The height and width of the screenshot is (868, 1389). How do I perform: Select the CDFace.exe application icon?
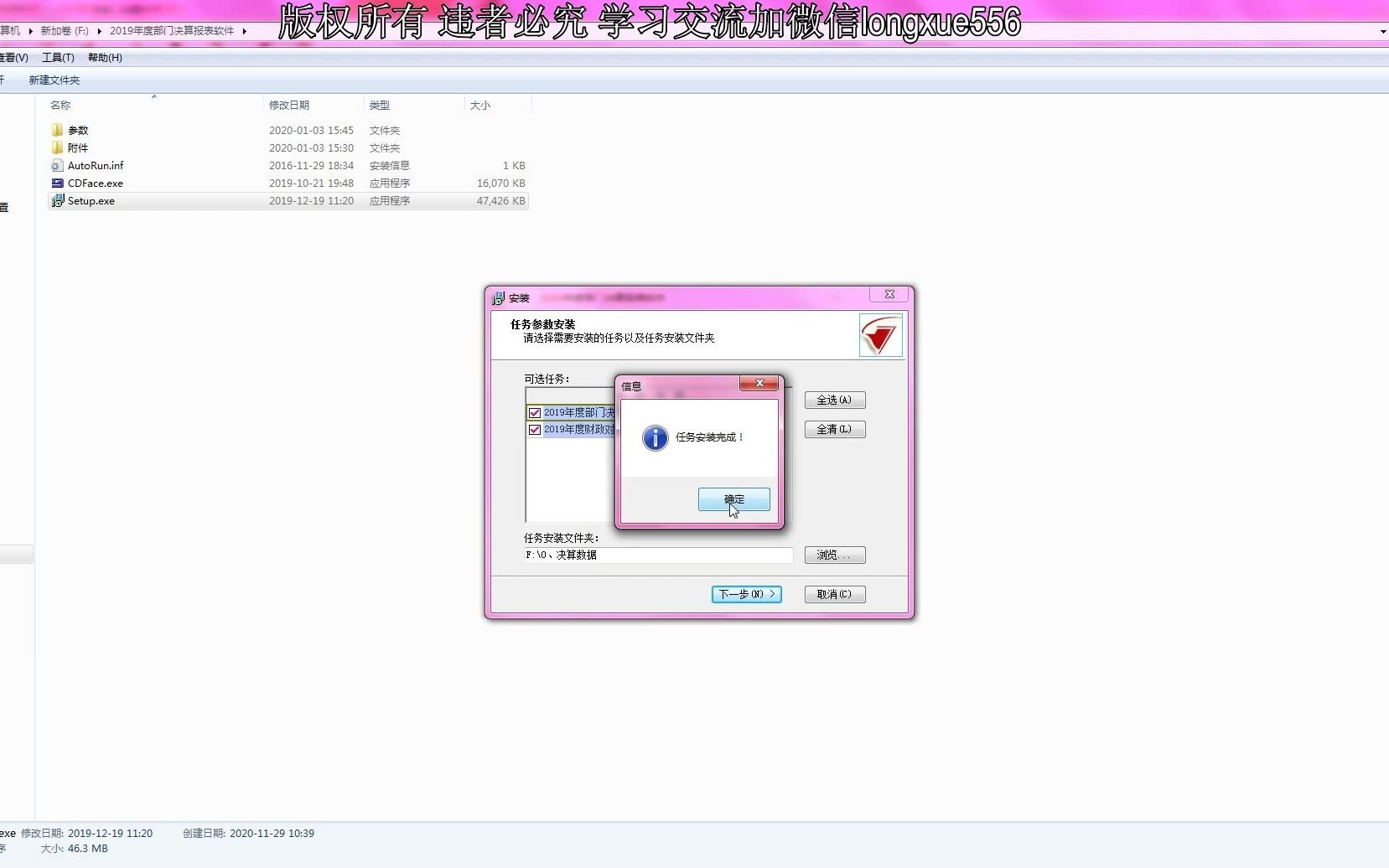click(x=57, y=183)
